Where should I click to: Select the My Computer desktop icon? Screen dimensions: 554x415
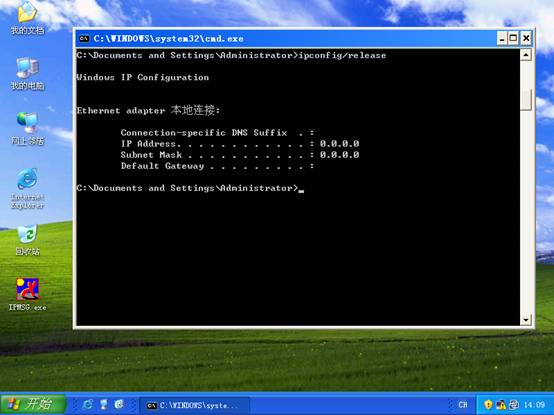[x=27, y=73]
